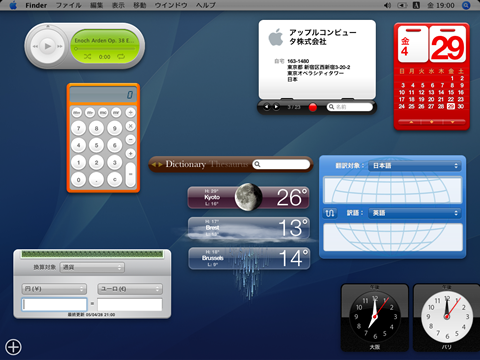Click the calculator minus key
The height and width of the screenshot is (360, 480).
[131, 139]
